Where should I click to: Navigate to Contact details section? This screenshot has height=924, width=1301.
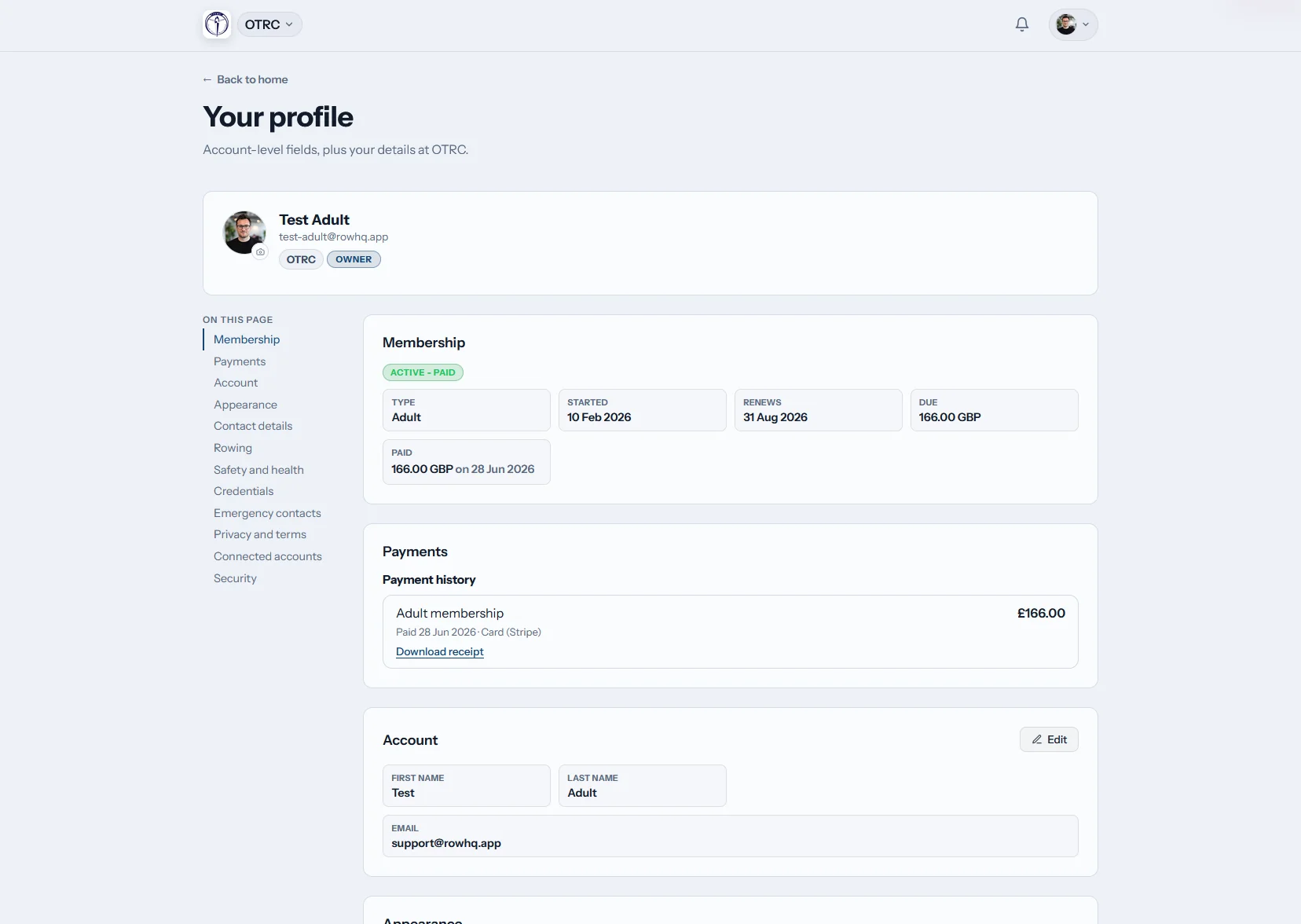[x=253, y=426]
